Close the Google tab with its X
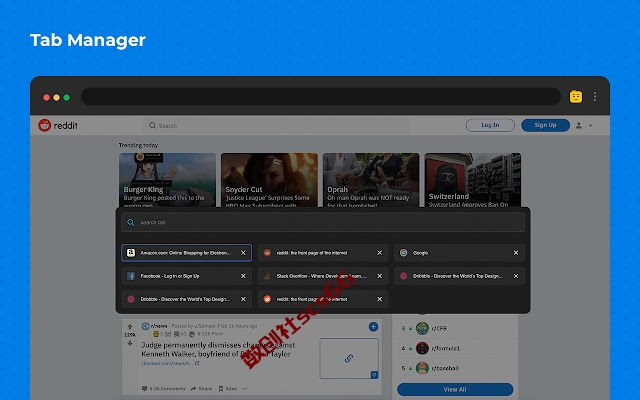 click(x=516, y=253)
